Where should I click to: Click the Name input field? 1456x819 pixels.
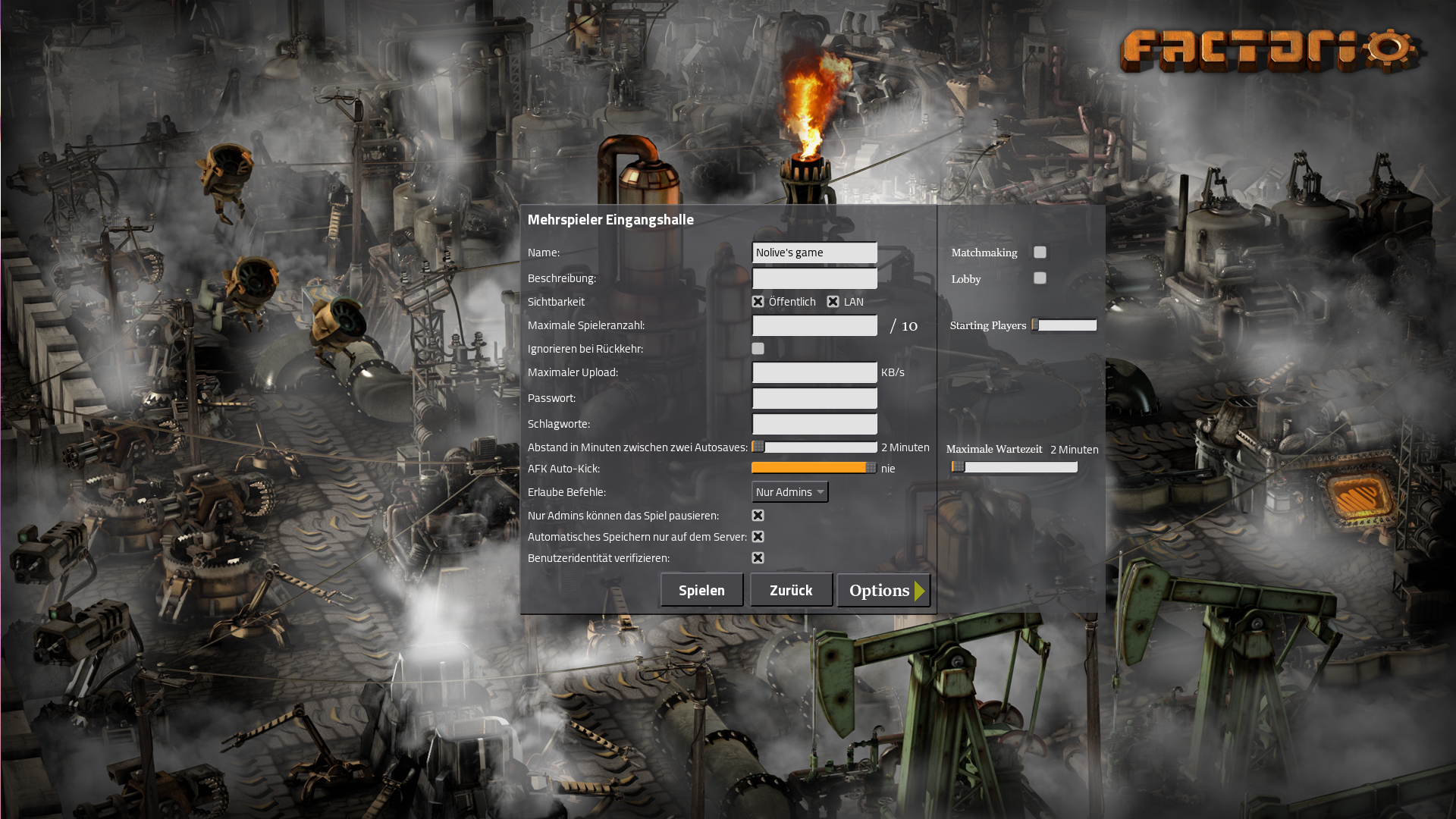pyautogui.click(x=814, y=253)
